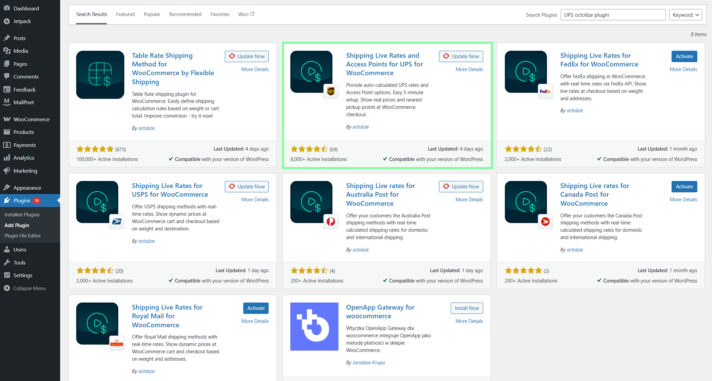Open the Plugins menu with update badge
The height and width of the screenshot is (381, 712).
pyautogui.click(x=30, y=200)
